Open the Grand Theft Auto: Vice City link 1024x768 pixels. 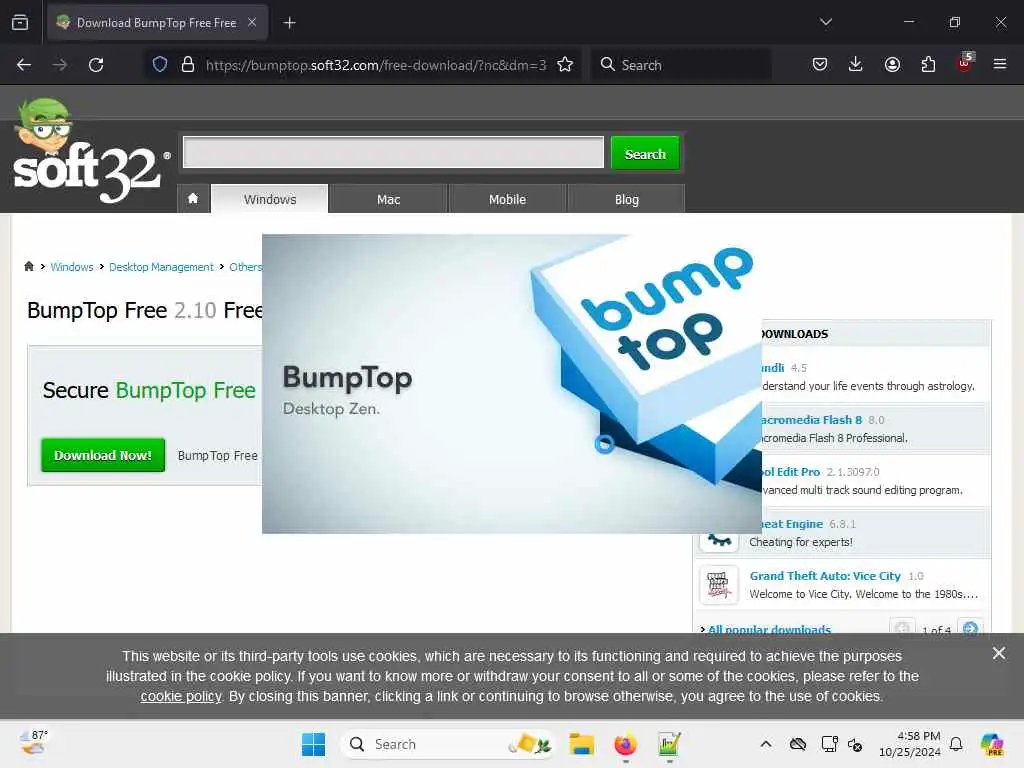825,576
